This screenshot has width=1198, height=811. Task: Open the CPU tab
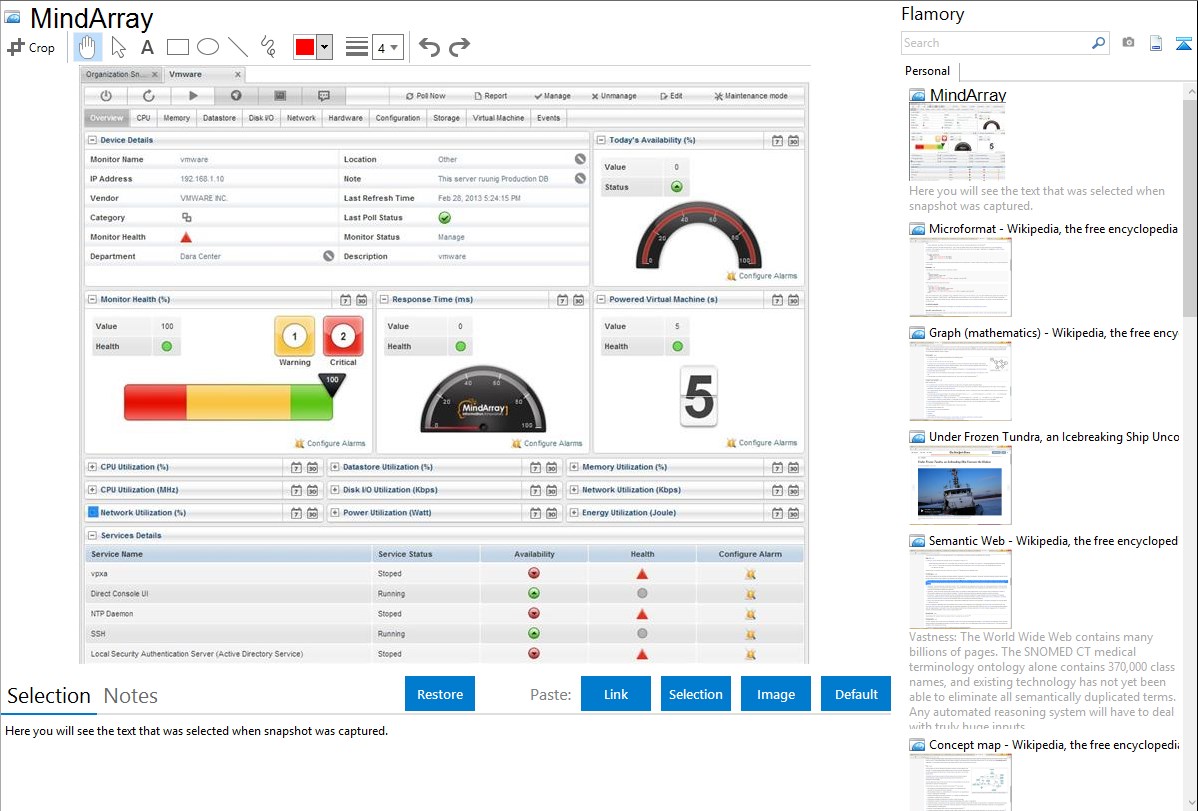[144, 118]
